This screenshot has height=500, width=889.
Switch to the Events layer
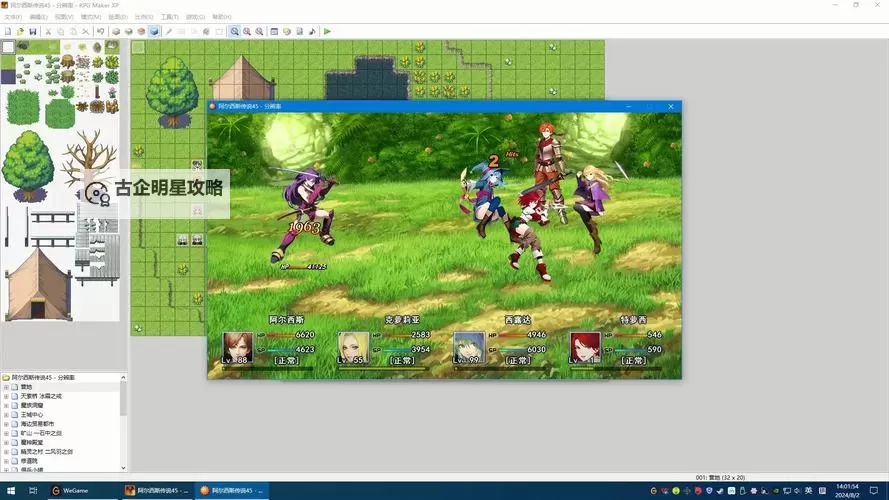[x=154, y=32]
